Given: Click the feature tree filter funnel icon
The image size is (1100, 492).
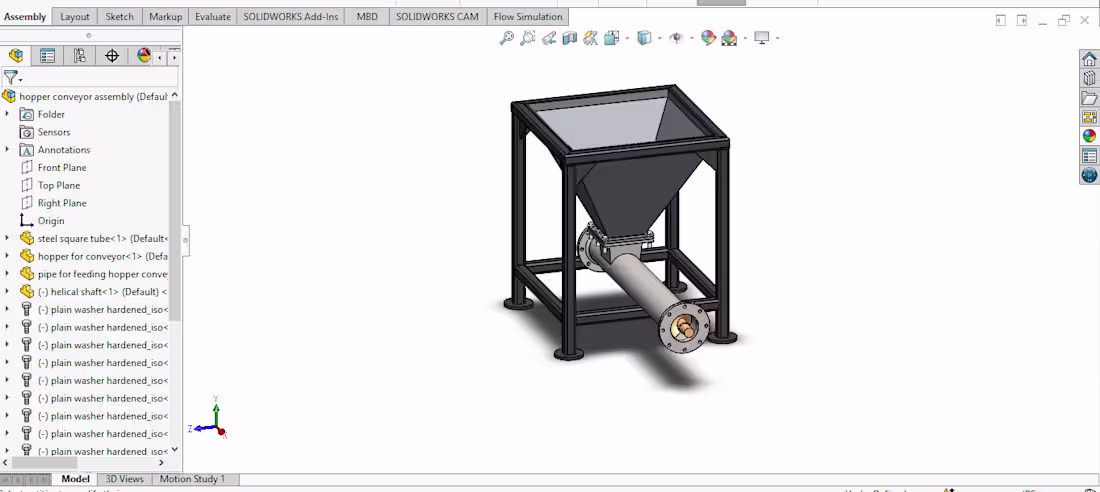Looking at the screenshot, I should [x=11, y=77].
